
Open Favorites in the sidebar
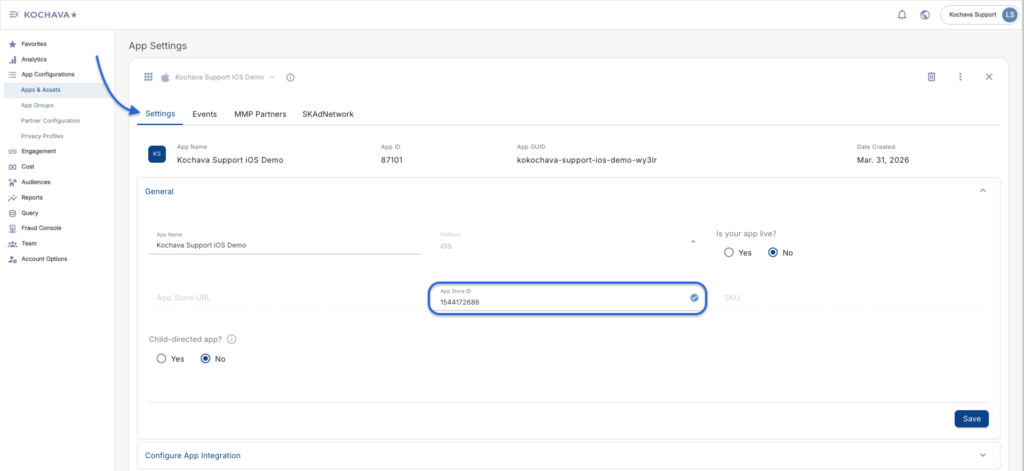pos(34,44)
